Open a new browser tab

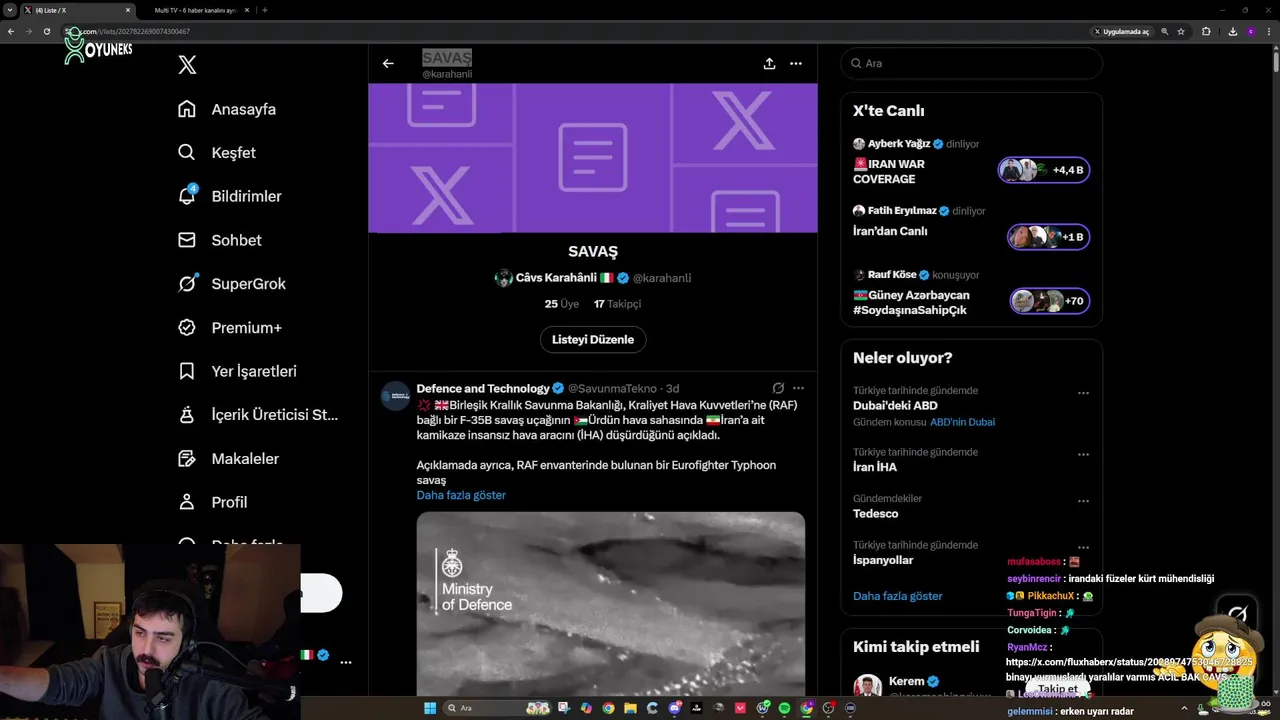[264, 10]
